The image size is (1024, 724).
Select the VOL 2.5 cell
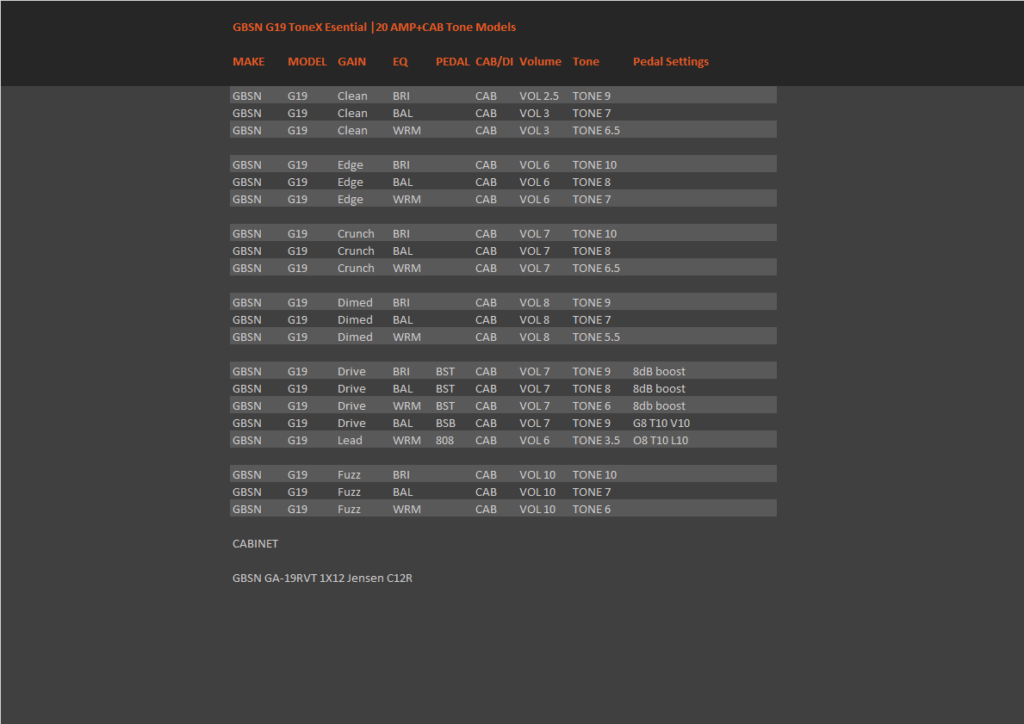pos(539,96)
